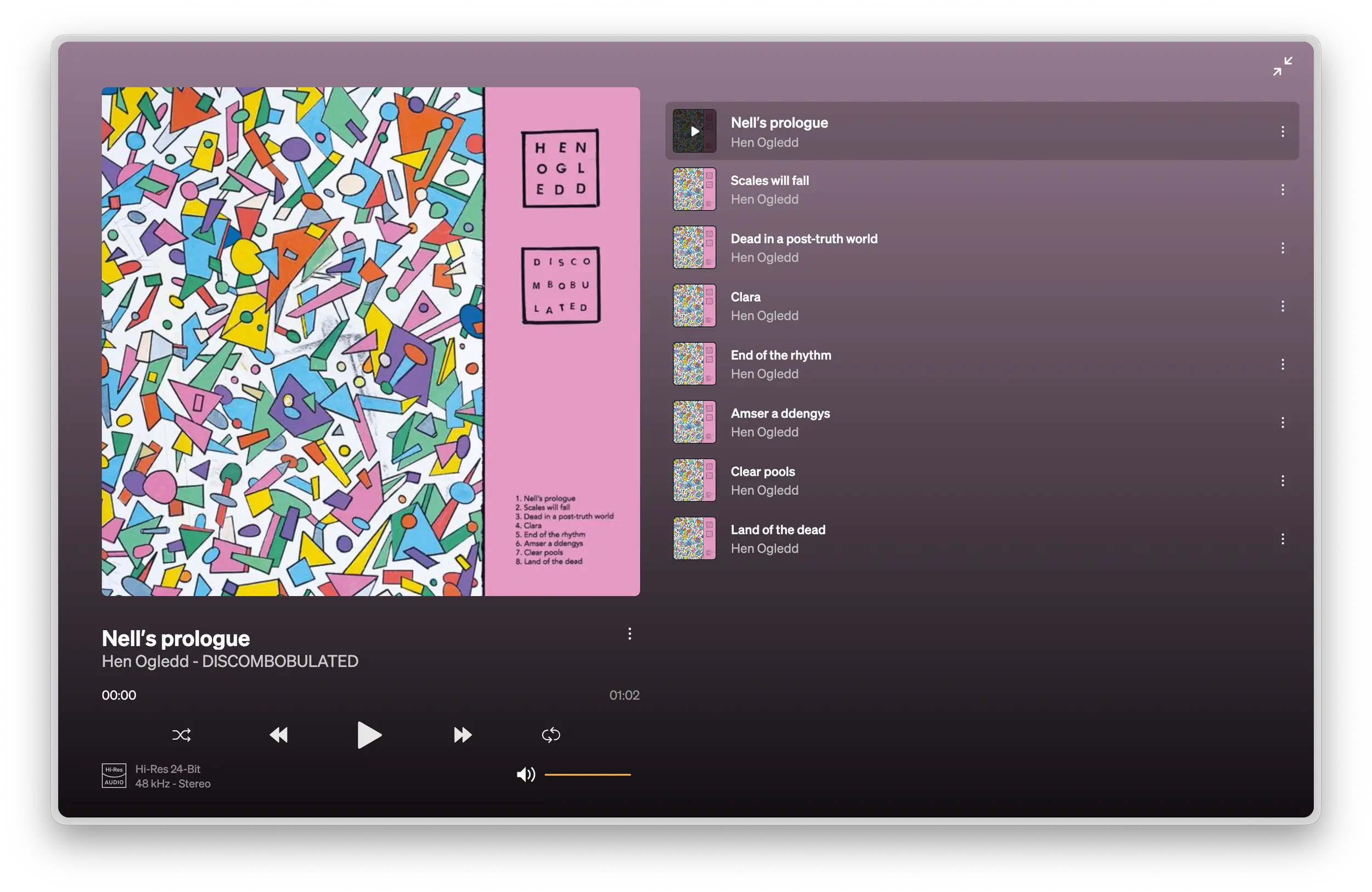Screen dimensions: 1372x892
Task: Select the End of the rhythm title
Action: pyautogui.click(x=781, y=355)
